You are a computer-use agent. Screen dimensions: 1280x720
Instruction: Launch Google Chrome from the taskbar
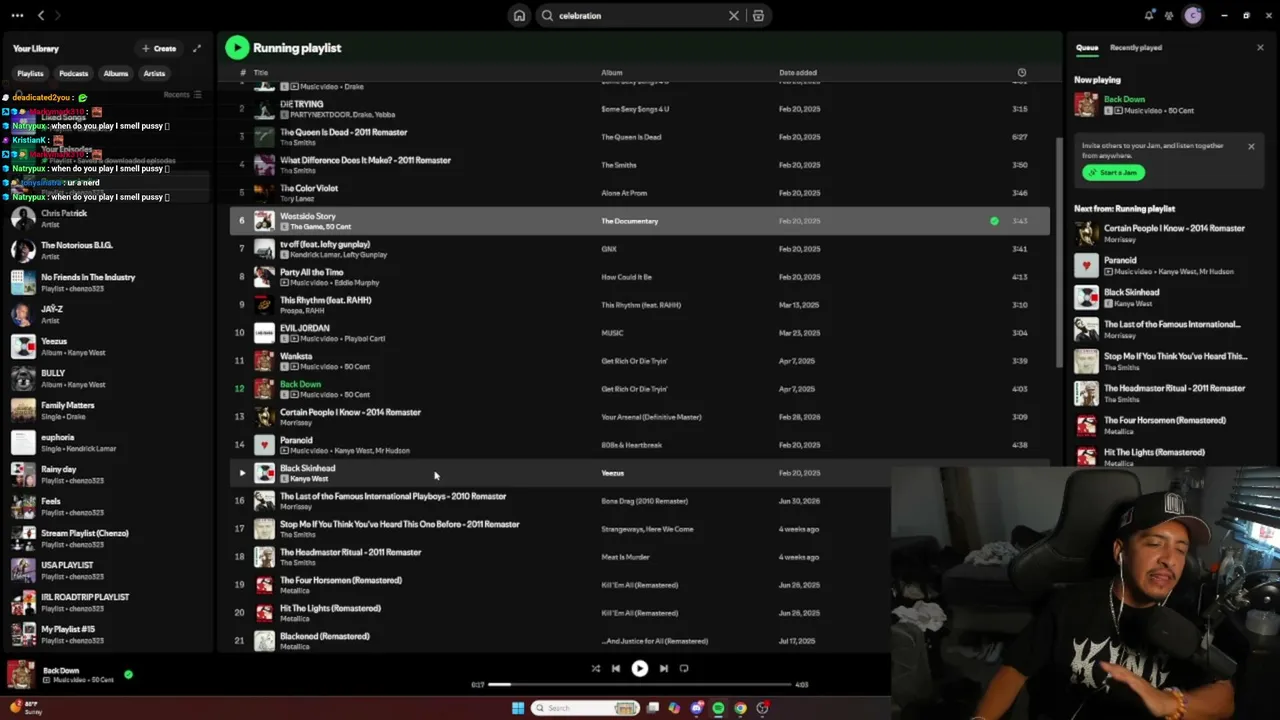pos(740,708)
